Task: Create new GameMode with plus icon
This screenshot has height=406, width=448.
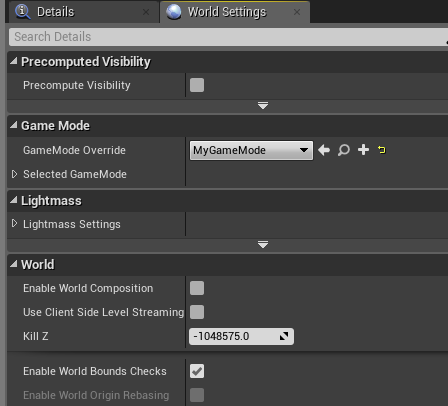Action: tap(363, 150)
